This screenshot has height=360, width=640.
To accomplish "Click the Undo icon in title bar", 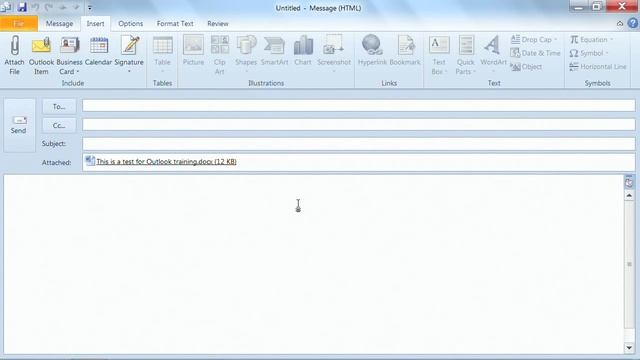I will [x=36, y=7].
